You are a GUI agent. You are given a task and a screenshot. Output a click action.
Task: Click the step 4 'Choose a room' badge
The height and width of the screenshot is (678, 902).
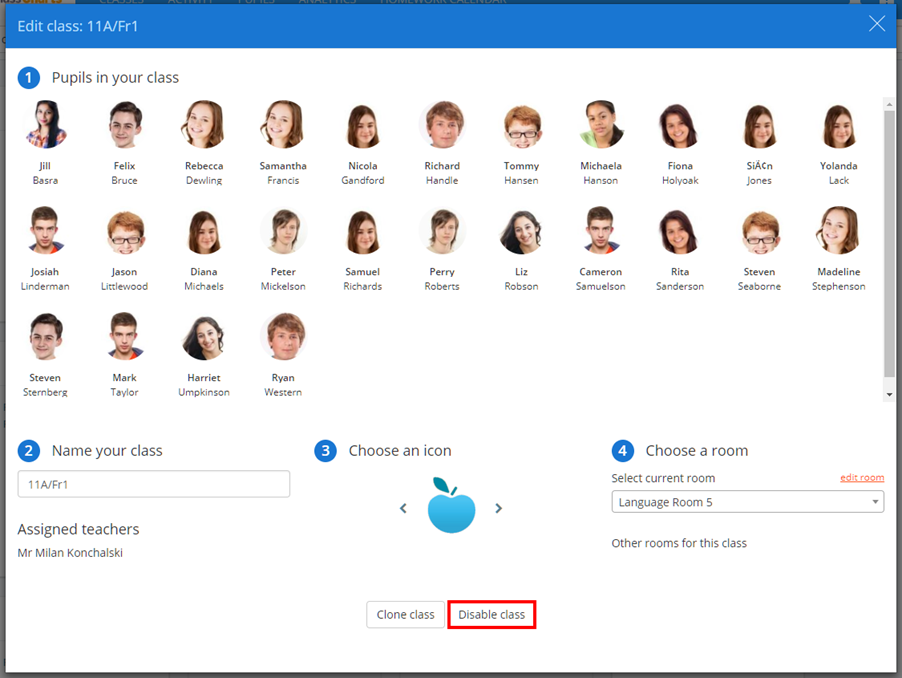(x=625, y=451)
